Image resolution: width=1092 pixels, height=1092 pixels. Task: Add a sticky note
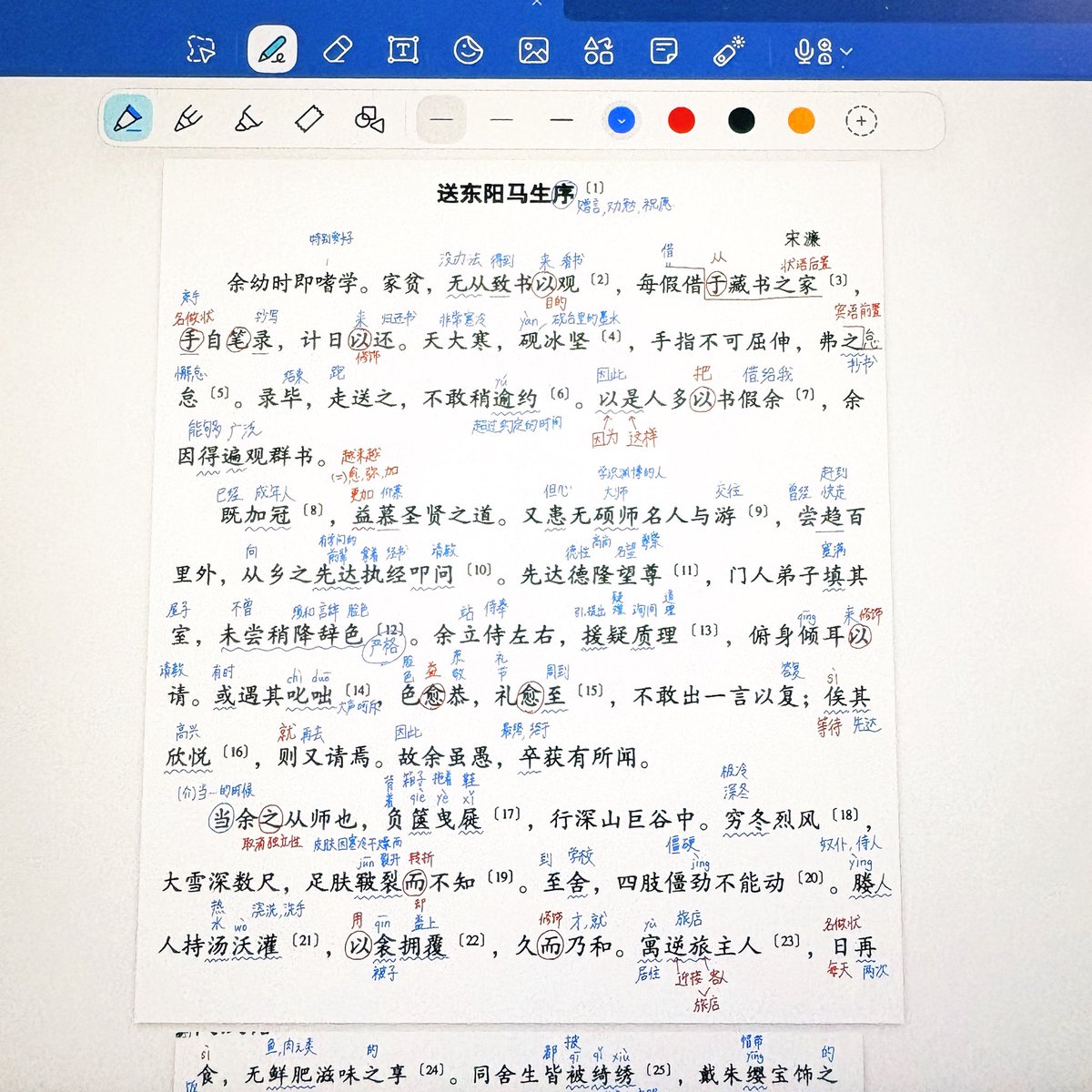(x=664, y=50)
